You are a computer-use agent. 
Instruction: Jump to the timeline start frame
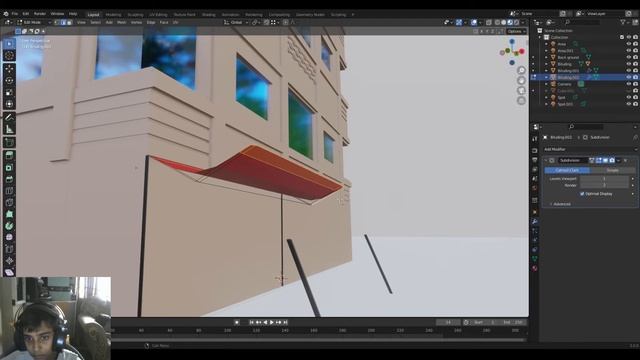pos(252,322)
